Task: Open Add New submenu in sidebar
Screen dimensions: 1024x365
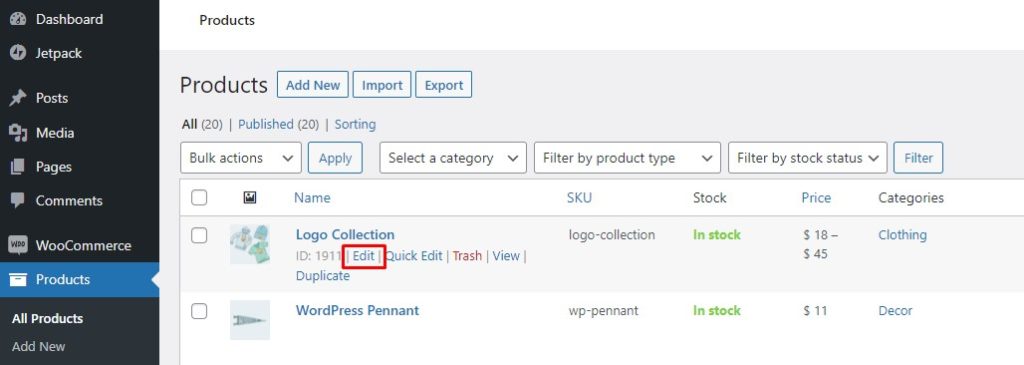Action: (x=39, y=347)
